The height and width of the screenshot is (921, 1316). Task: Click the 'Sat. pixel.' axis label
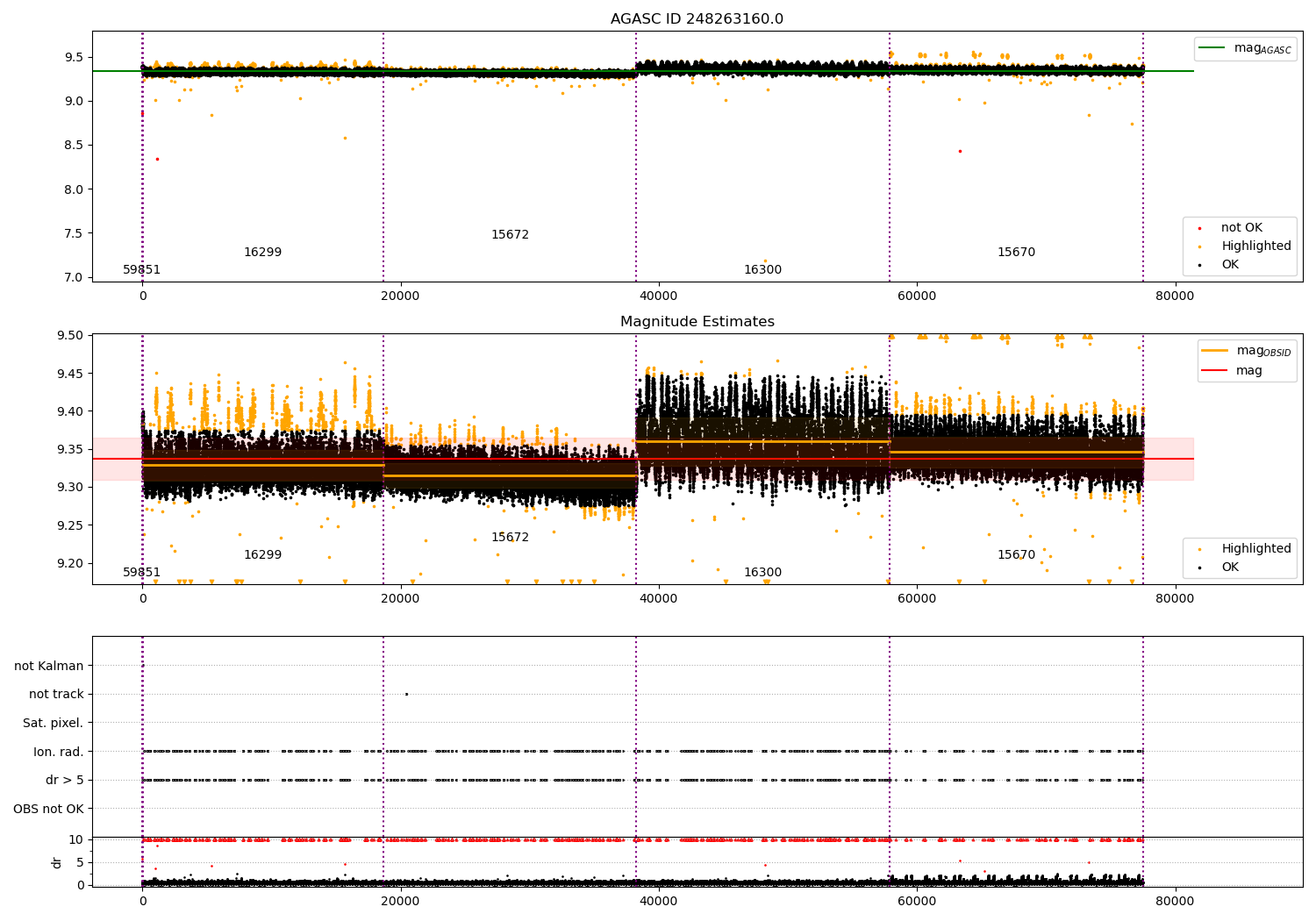click(53, 723)
